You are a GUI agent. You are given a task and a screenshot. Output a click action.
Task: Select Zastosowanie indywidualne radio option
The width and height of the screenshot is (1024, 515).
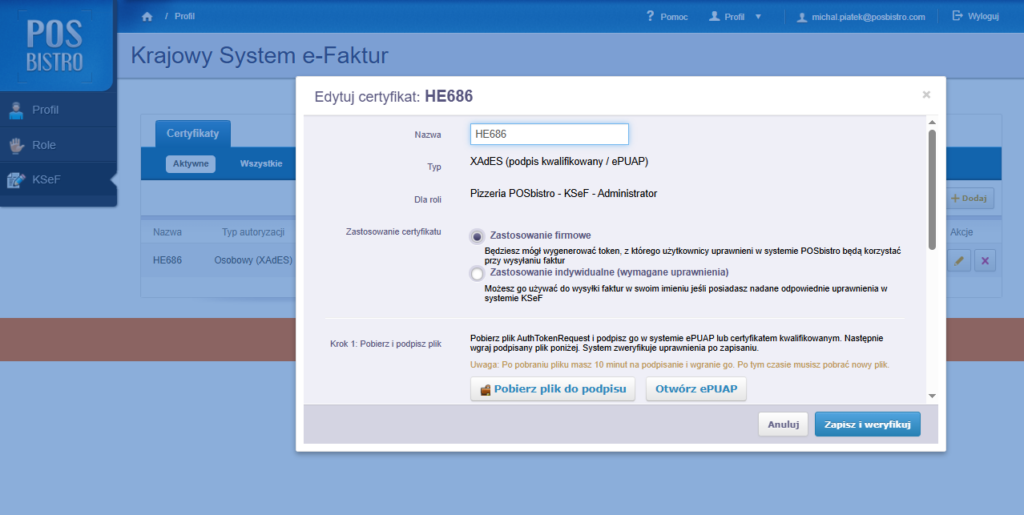(477, 273)
